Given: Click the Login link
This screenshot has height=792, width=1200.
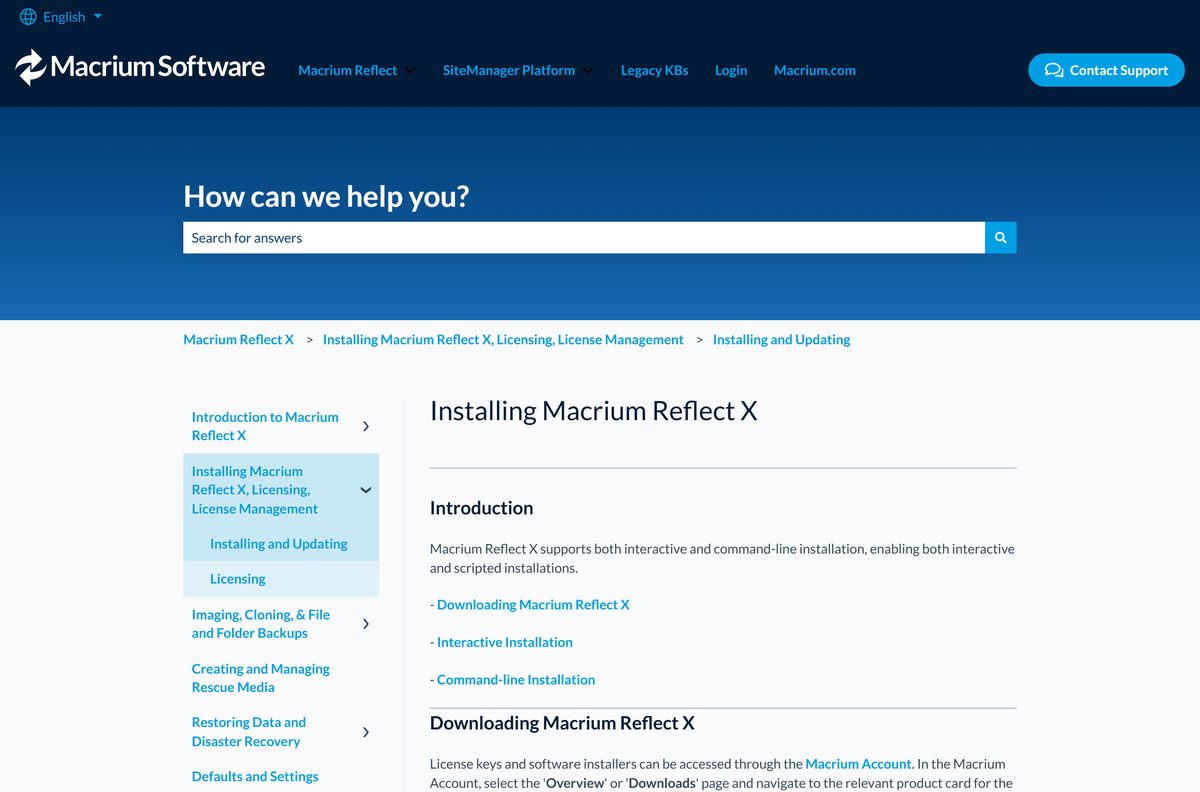Looking at the screenshot, I should coord(731,70).
